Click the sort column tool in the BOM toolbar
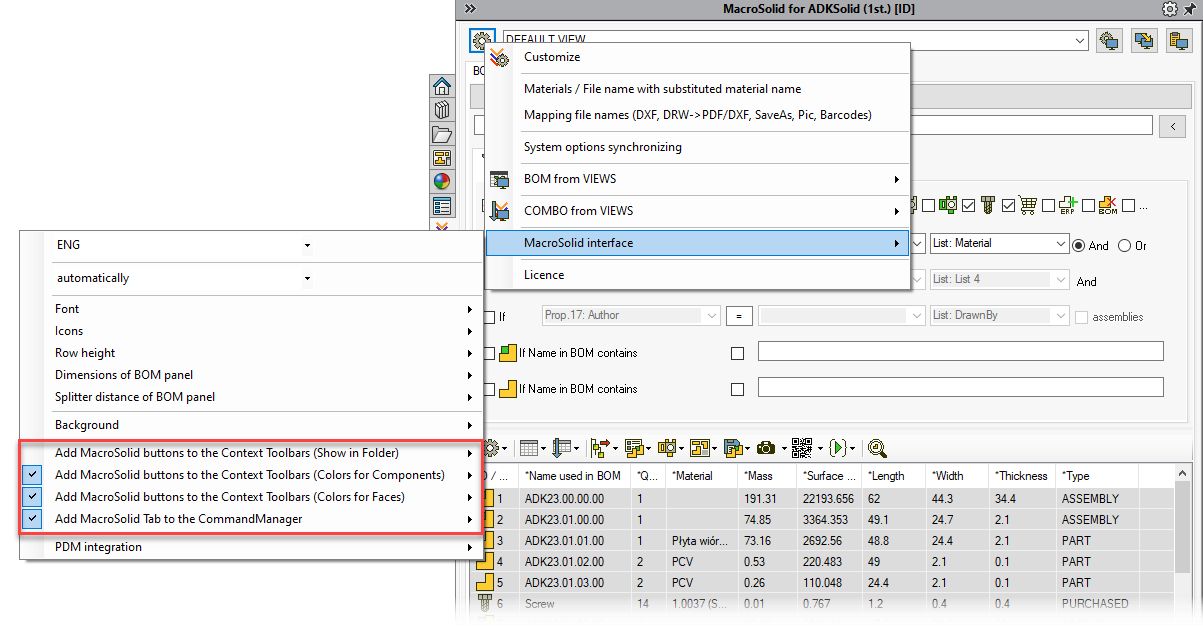Viewport: 1203px width, 626px height. (562, 449)
